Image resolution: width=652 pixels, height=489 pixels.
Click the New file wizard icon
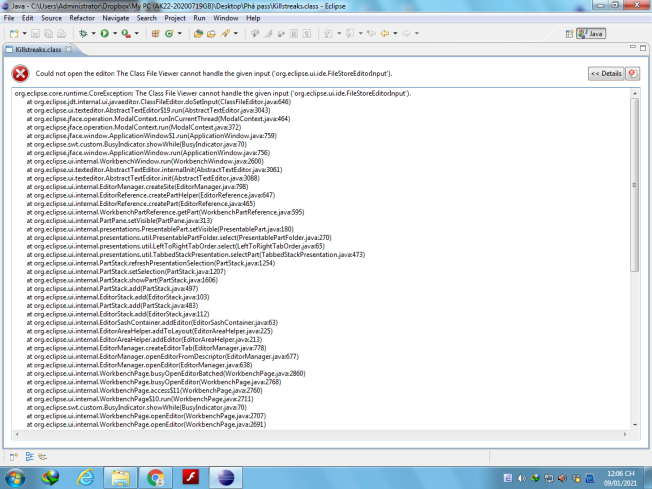coord(14,34)
